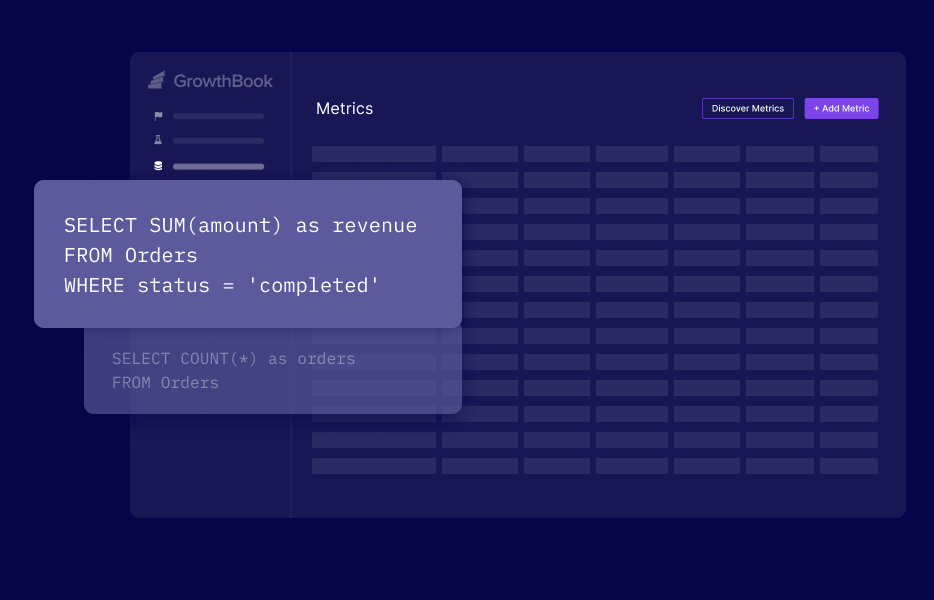
Task: Click the highlighted third sidebar navigation item
Action: pyautogui.click(x=218, y=166)
